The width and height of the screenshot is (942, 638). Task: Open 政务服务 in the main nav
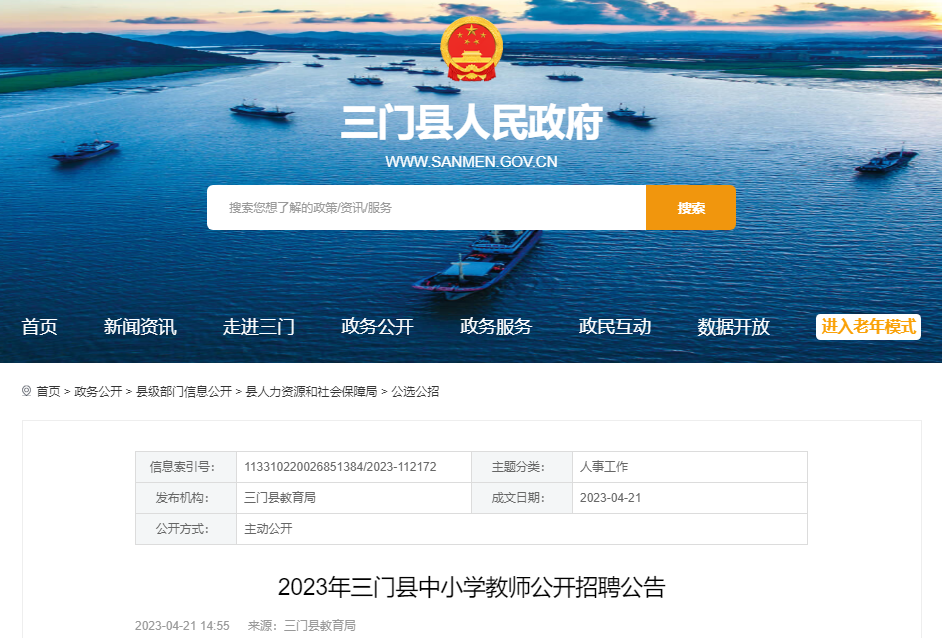tap(496, 327)
